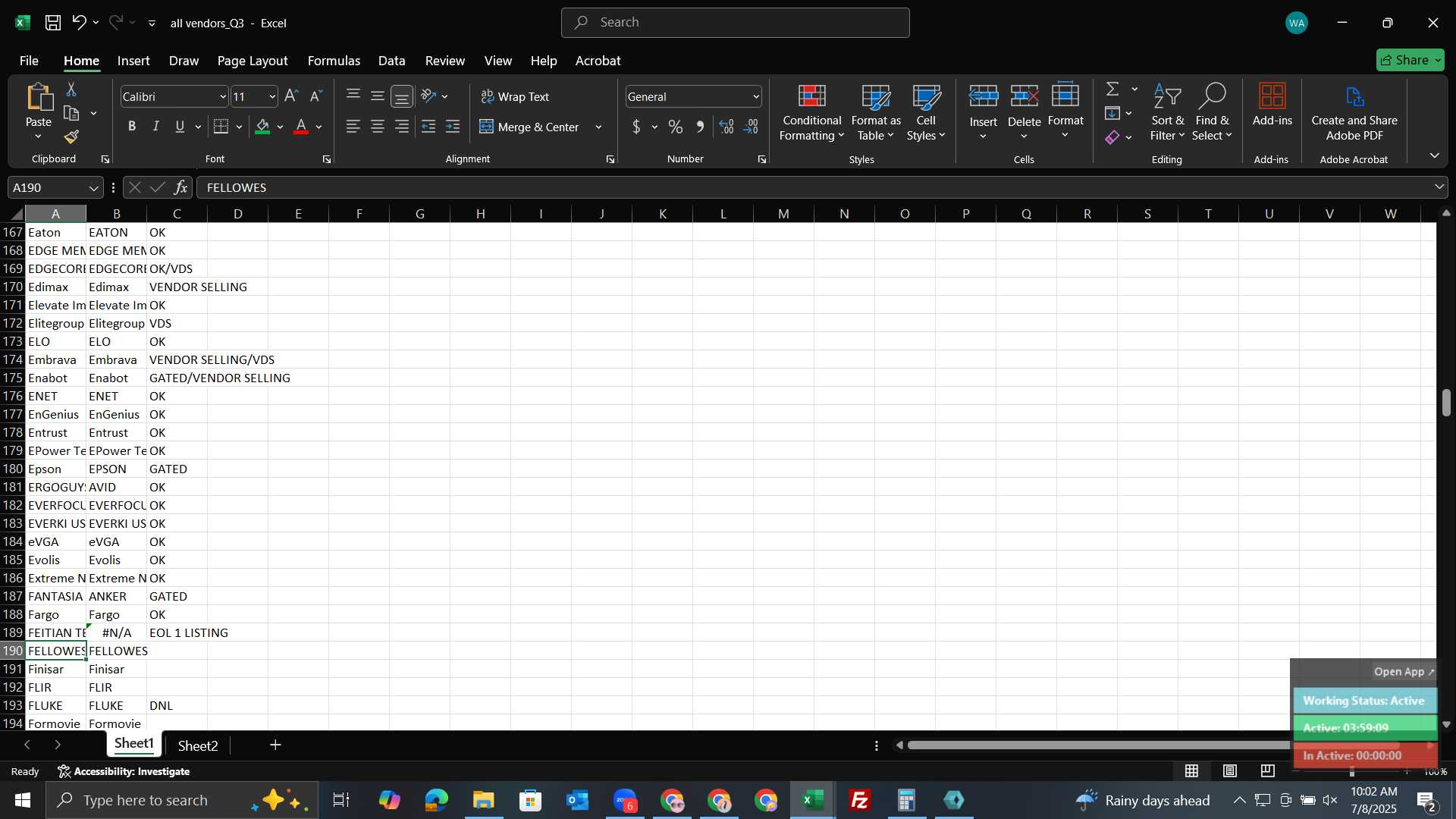This screenshot has height=819, width=1456.
Task: Click Create and Share Adobe PDF
Action: 1354,112
